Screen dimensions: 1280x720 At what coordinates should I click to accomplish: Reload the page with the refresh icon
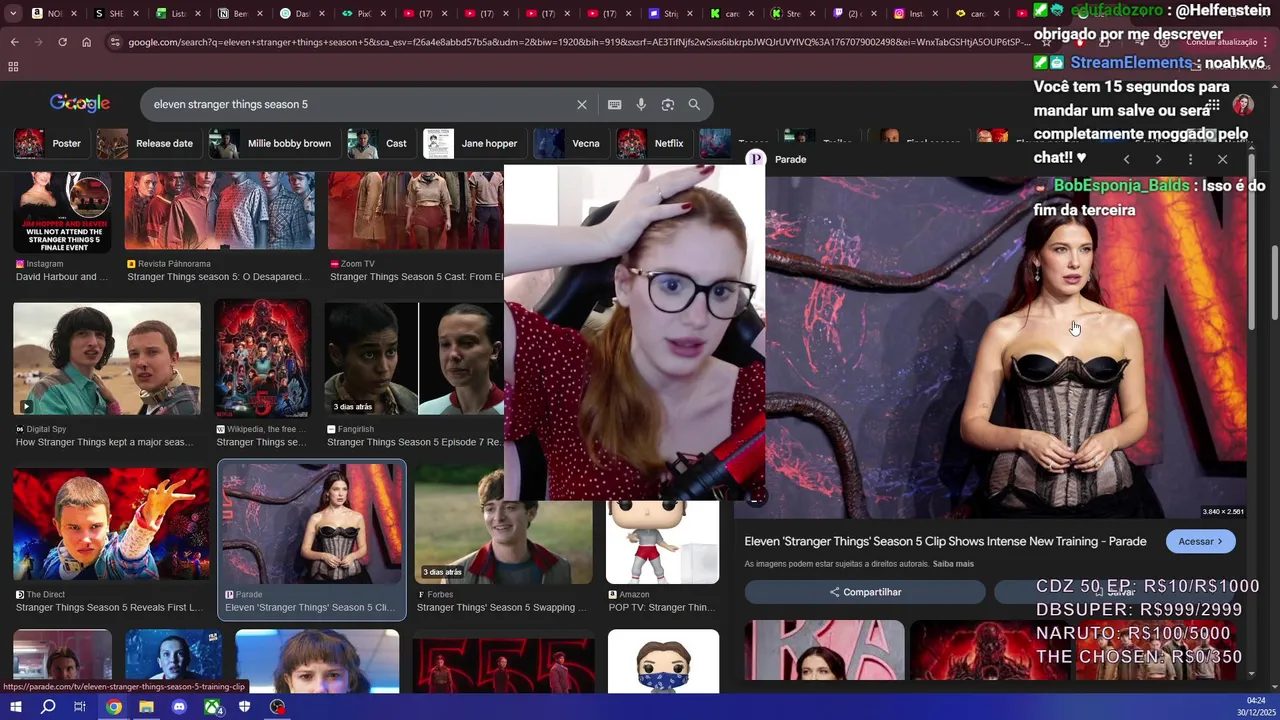(62, 42)
